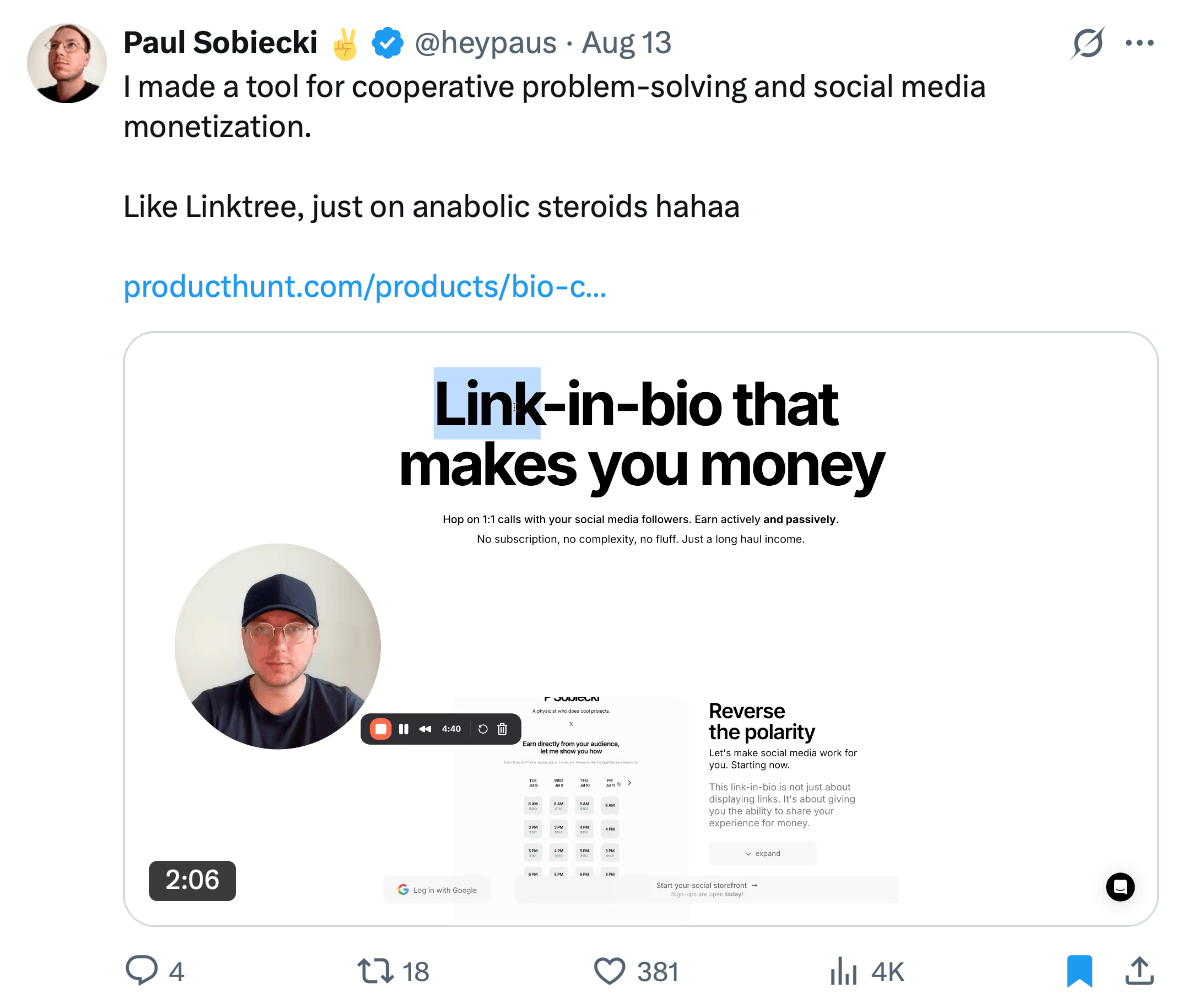Restart playback with the loop icon
The width and height of the screenshot is (1182, 1004).
483,729
